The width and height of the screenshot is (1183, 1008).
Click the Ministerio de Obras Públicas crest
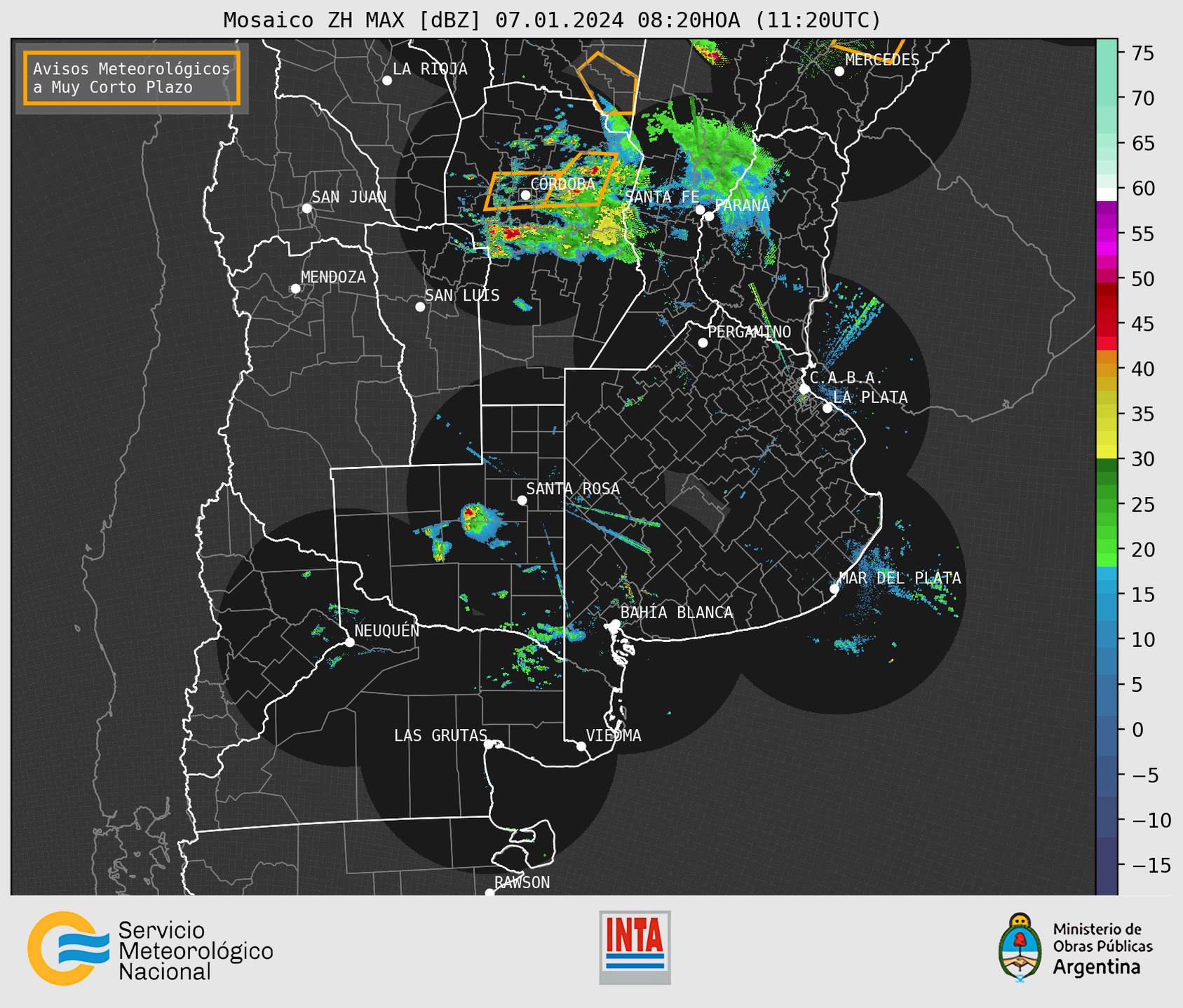(x=1020, y=948)
